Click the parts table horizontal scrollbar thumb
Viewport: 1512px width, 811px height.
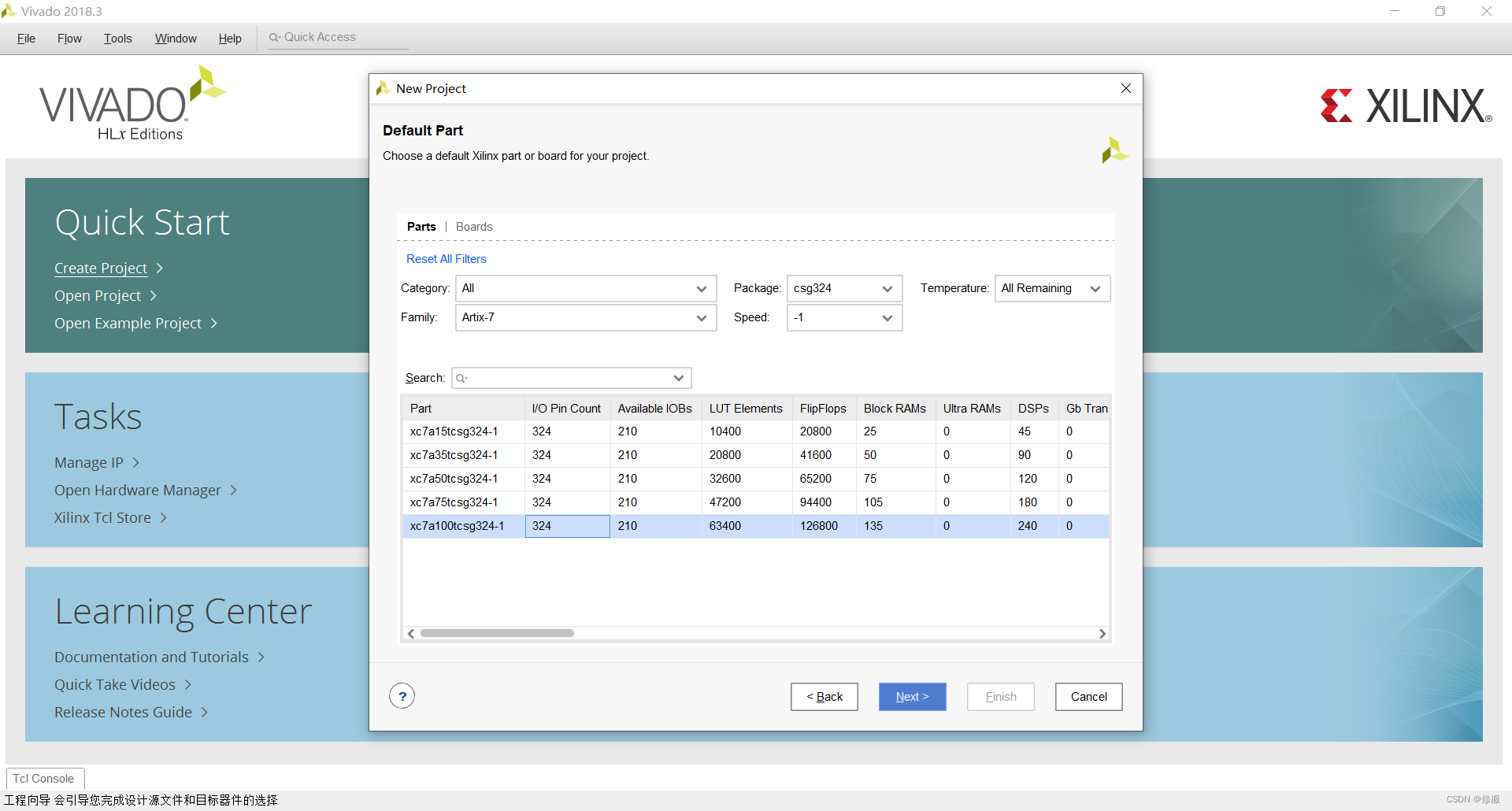(497, 634)
